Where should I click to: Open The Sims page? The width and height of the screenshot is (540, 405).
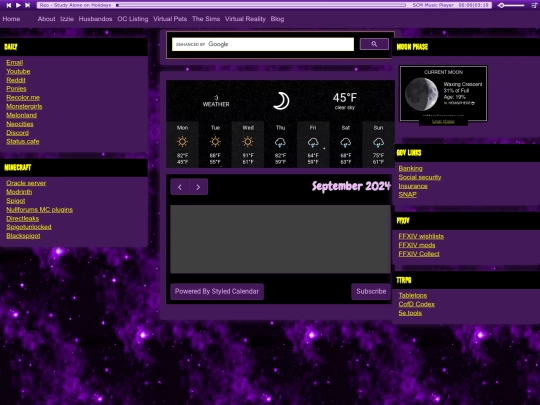[x=206, y=19]
